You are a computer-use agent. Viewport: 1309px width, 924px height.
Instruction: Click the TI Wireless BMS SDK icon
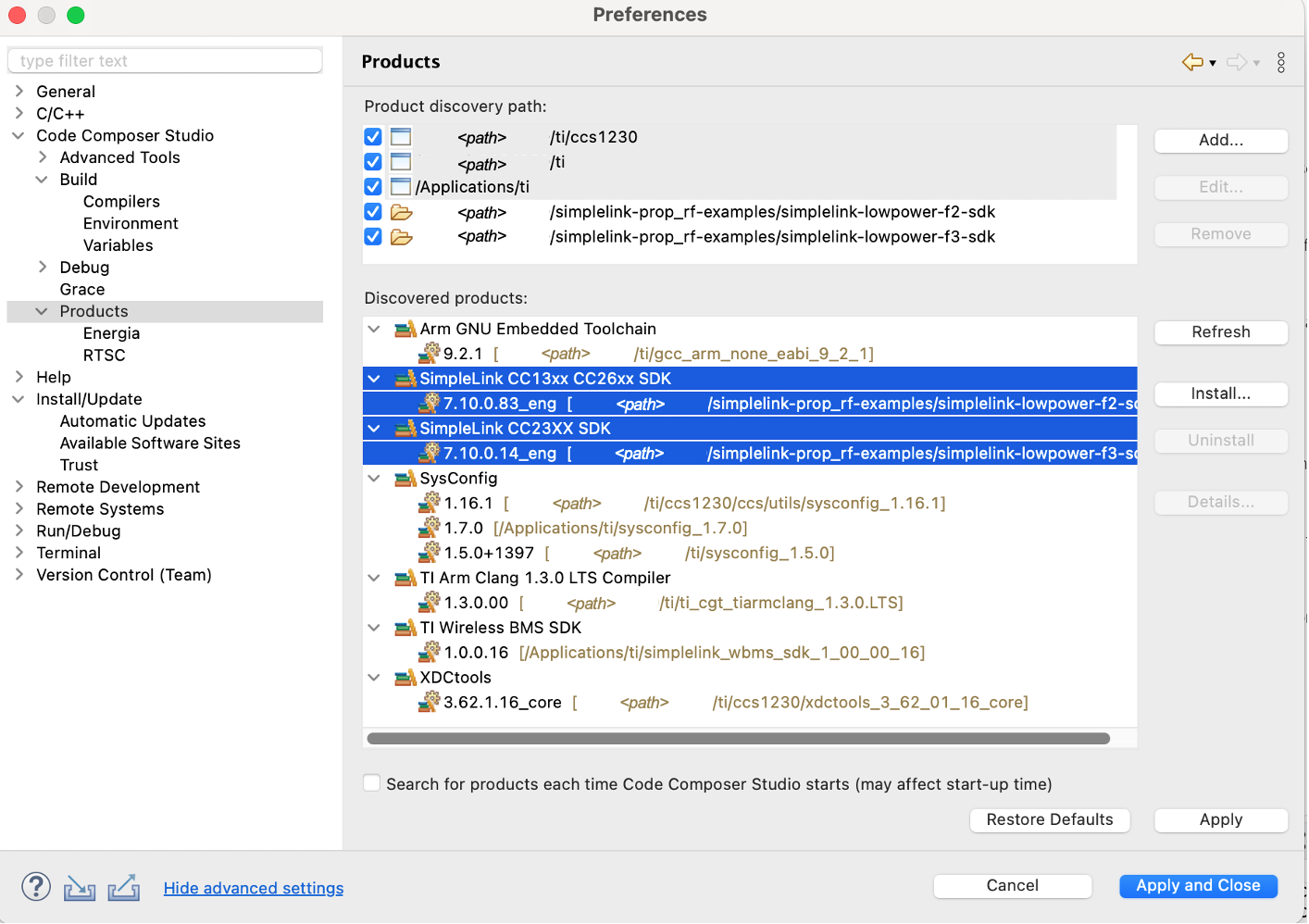click(x=405, y=628)
